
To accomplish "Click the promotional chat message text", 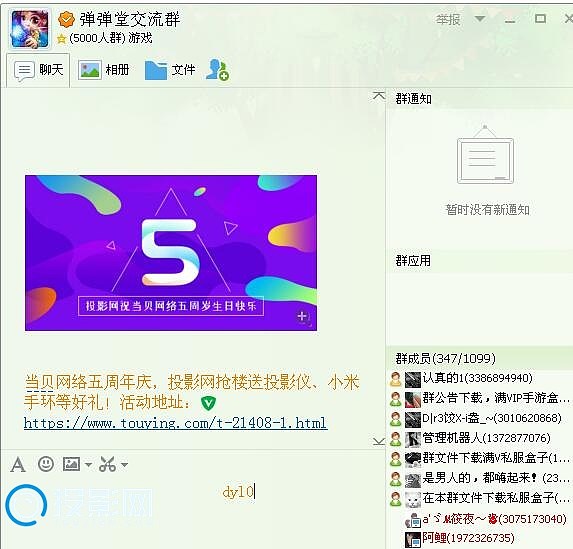I will click(x=192, y=392).
